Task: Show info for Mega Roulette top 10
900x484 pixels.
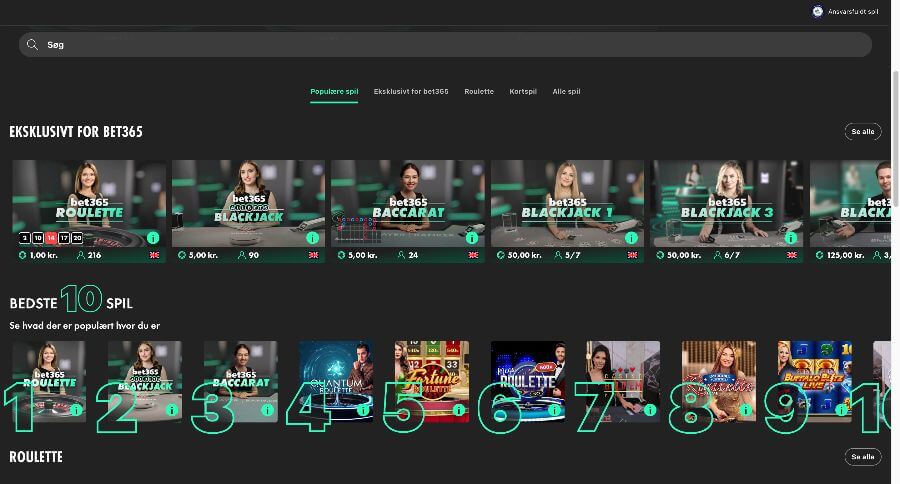Action: click(x=554, y=410)
